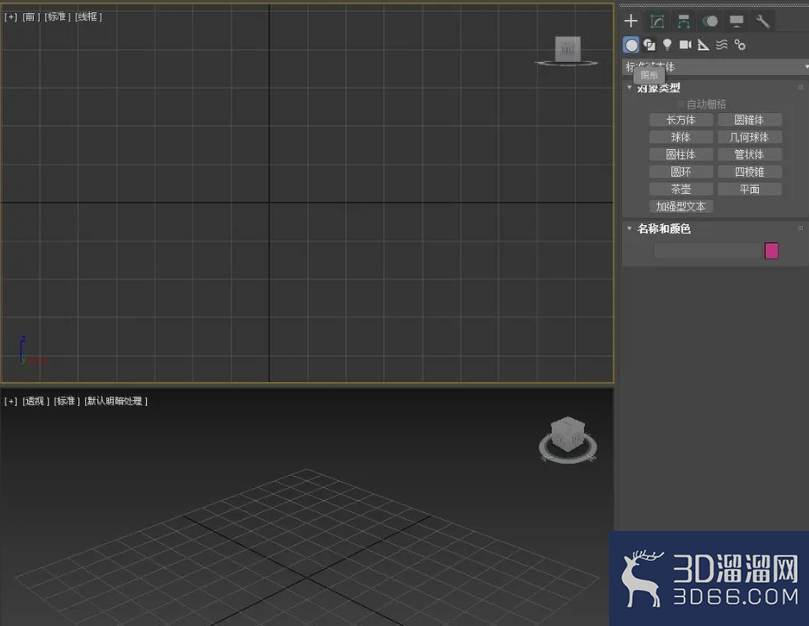This screenshot has width=809, height=626.
Task: Click the 加强型文本 text button
Action: point(681,206)
